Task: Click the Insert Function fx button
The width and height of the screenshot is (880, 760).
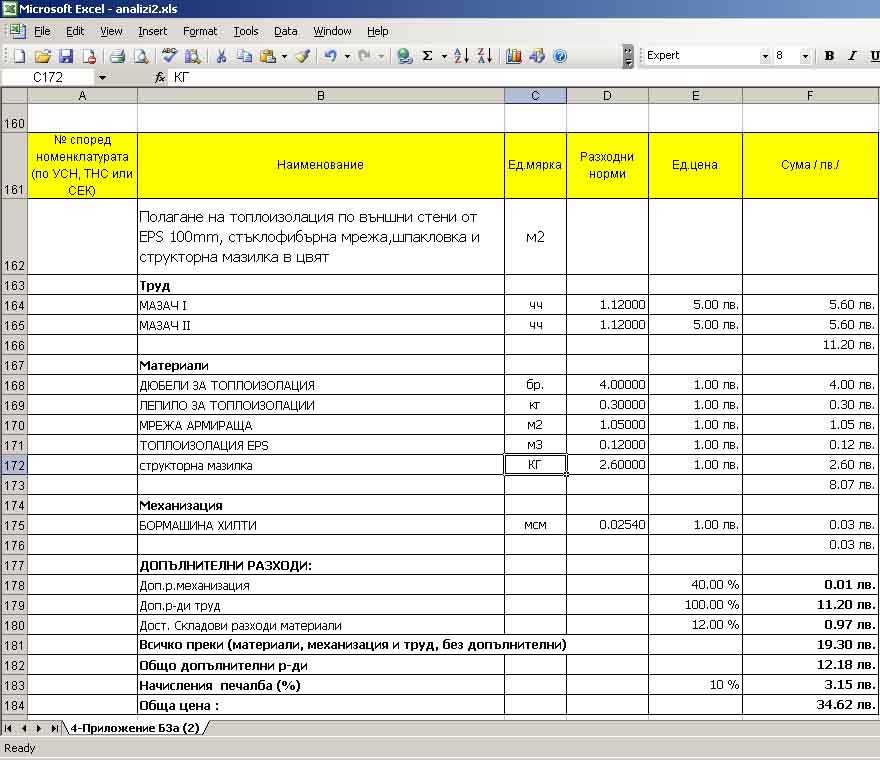Action: pos(160,77)
